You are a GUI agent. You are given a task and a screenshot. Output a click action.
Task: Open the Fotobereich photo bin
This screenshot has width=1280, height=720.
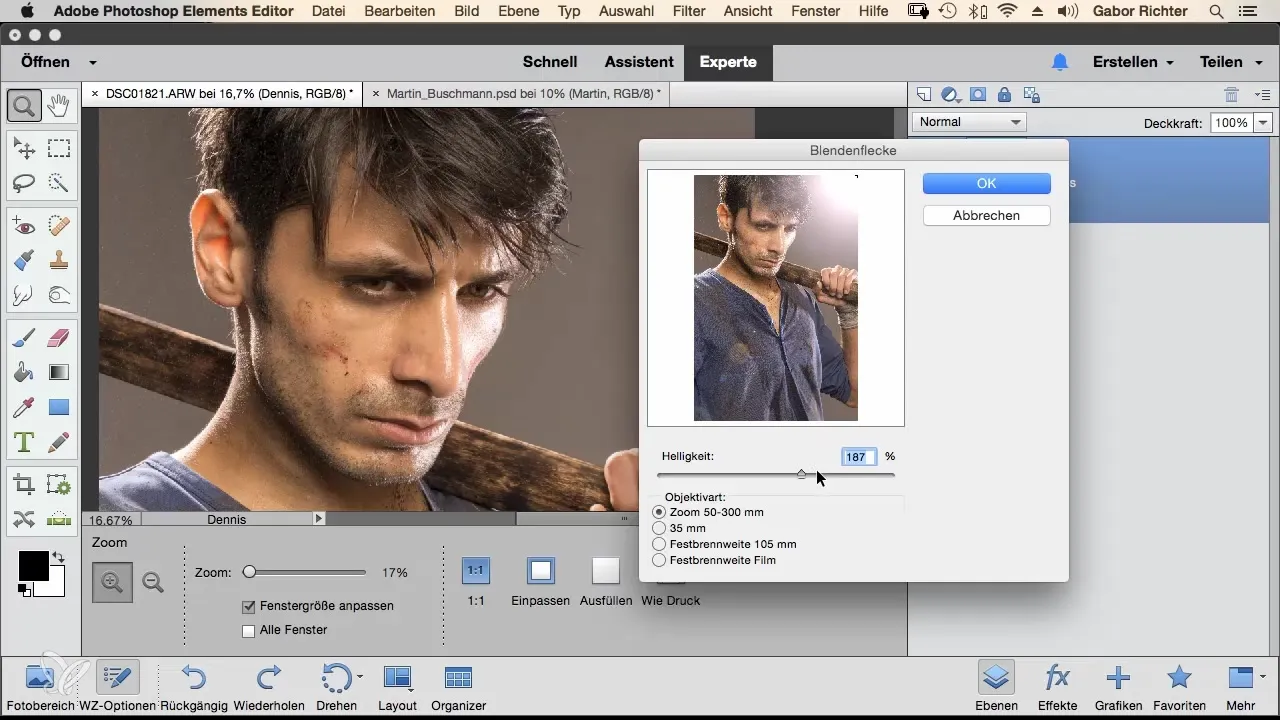pos(40,686)
